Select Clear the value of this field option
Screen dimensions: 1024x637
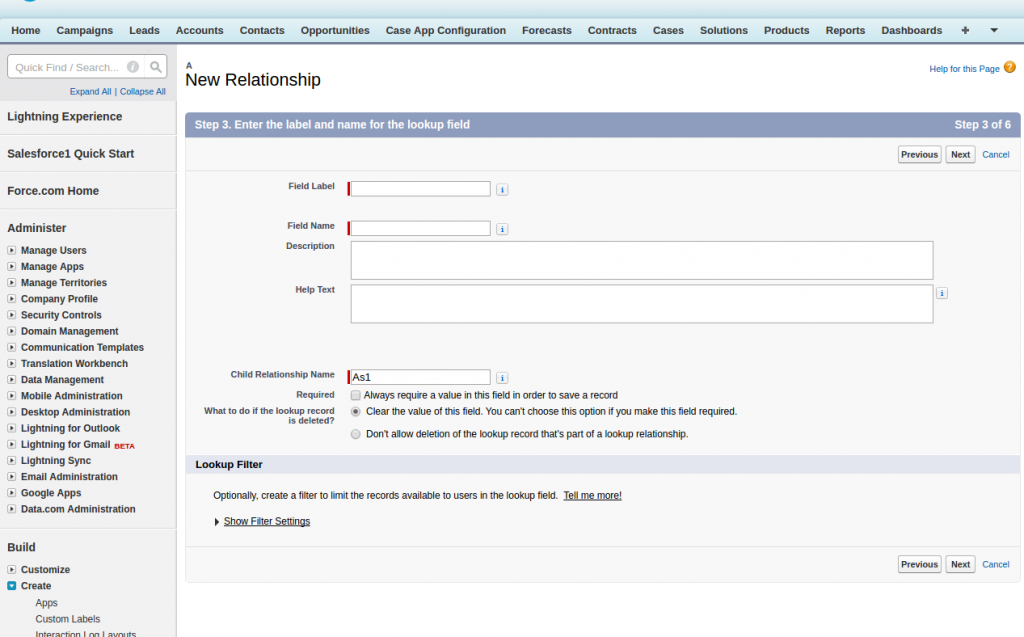[x=356, y=411]
